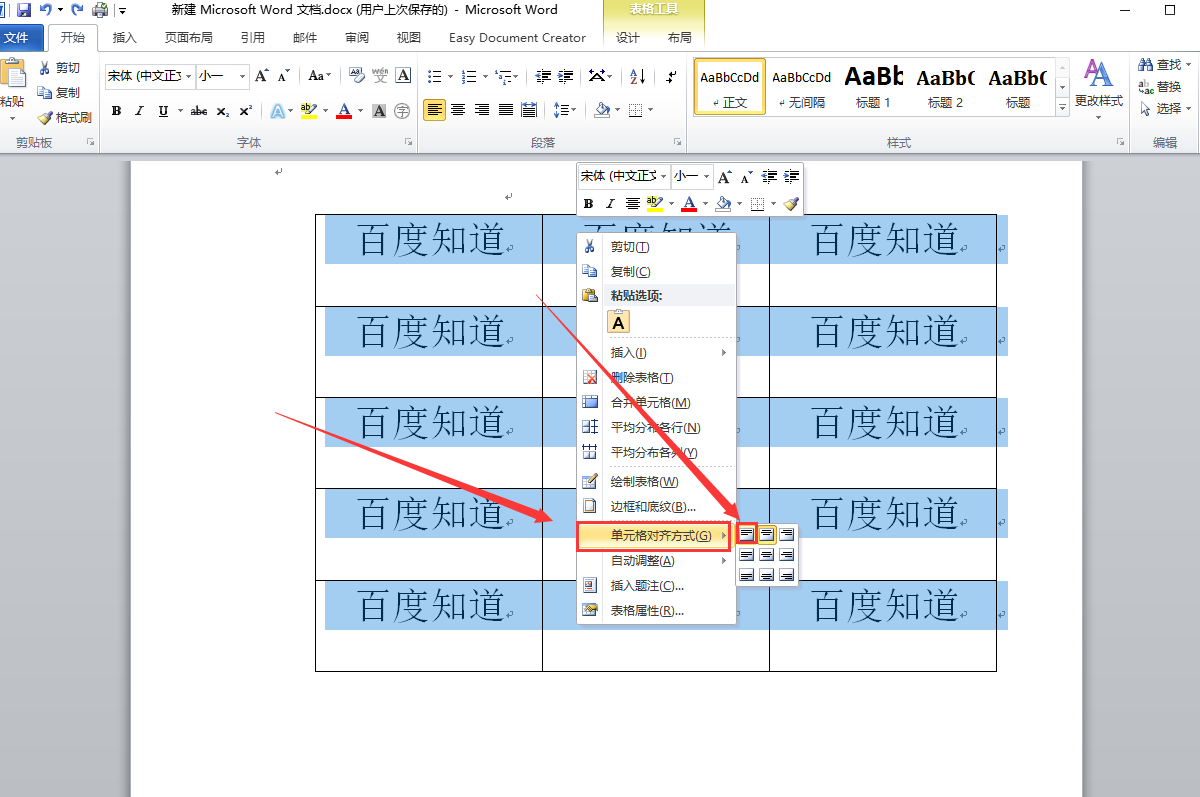Click the Clear Formatting icon in ribbon
The image size is (1200, 797).
click(357, 76)
